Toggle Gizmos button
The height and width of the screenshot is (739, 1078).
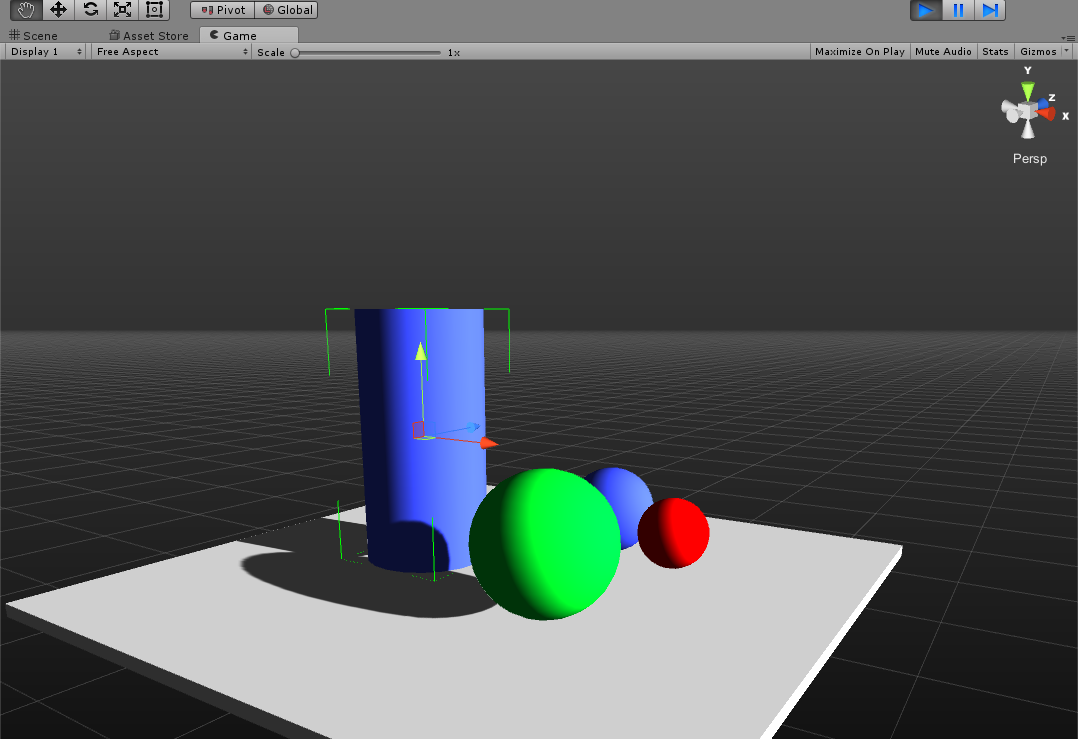[x=1038, y=52]
